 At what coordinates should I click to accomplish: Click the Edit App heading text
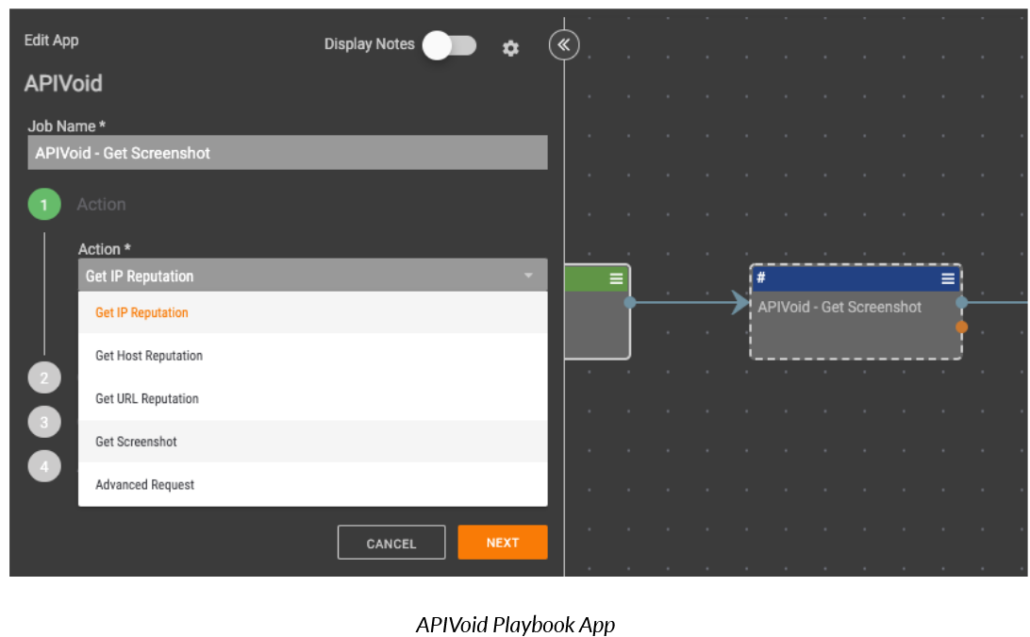[51, 41]
